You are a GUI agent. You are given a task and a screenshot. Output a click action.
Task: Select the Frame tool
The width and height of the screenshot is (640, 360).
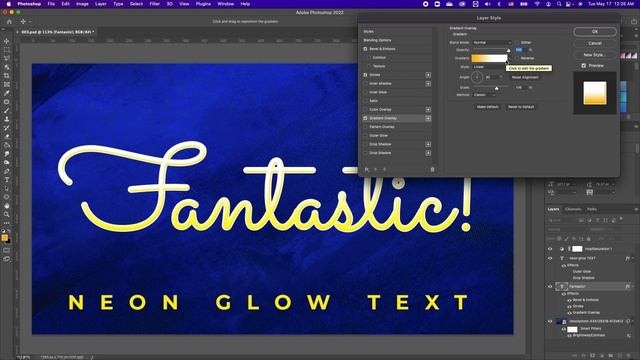coord(7,84)
